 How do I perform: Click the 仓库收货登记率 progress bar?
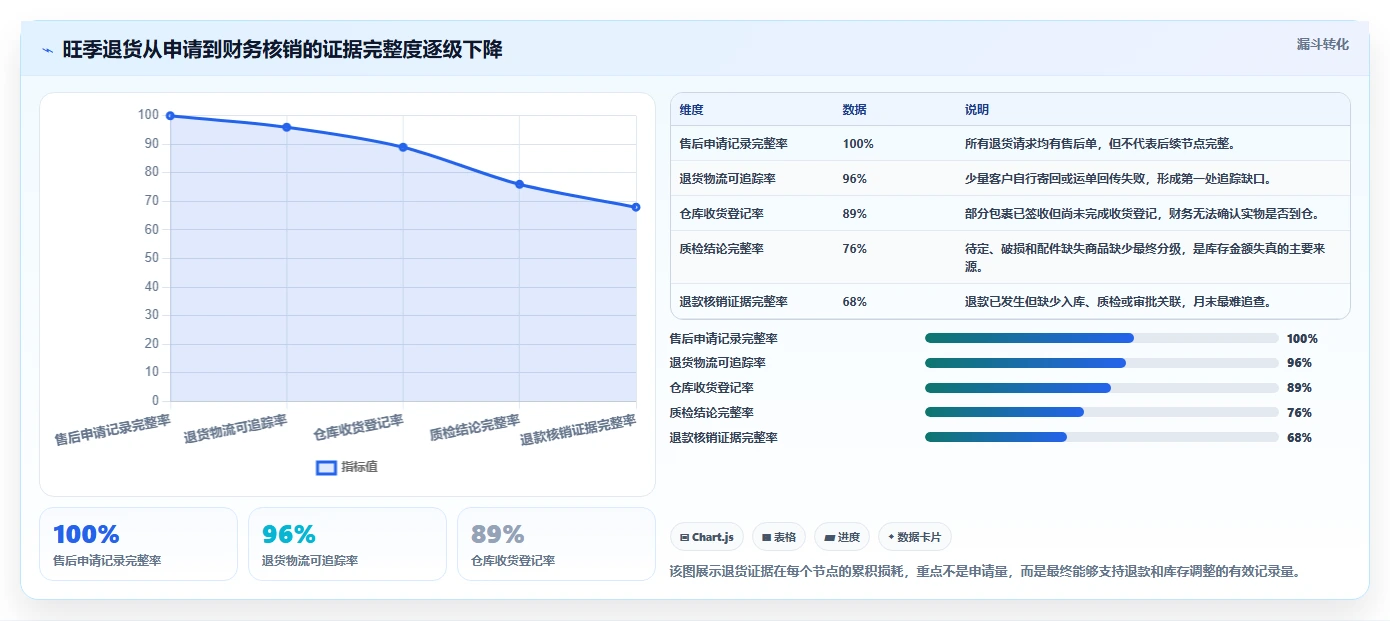[x=1102, y=388]
